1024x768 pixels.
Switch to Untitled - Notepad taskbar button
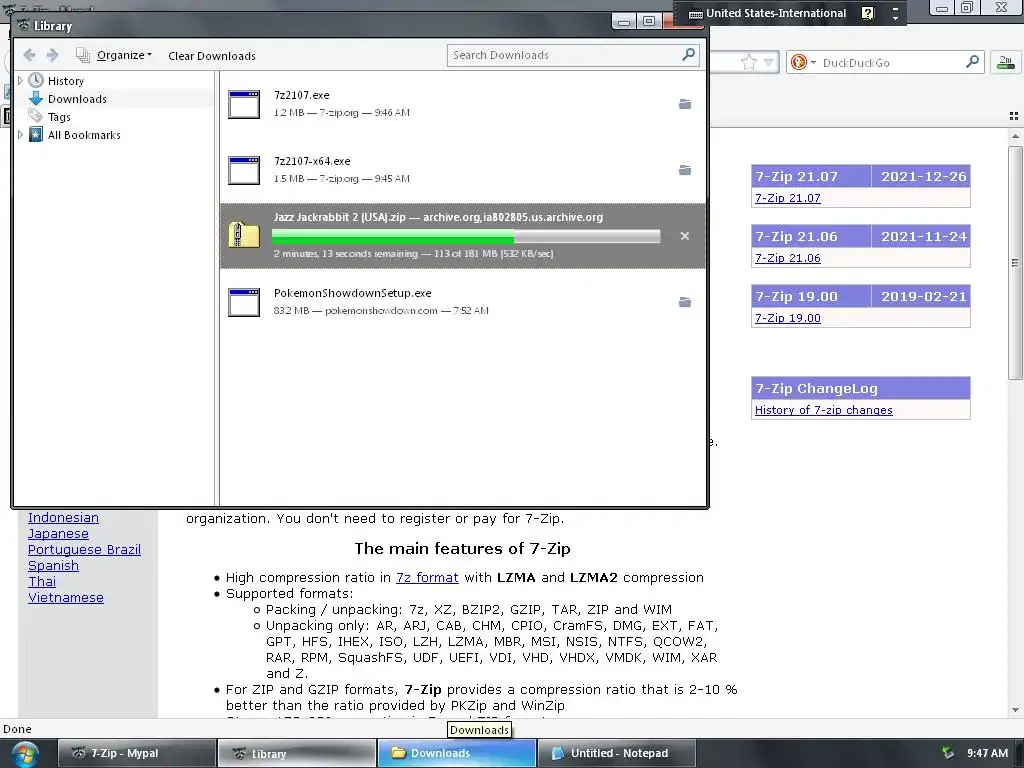click(x=616, y=753)
